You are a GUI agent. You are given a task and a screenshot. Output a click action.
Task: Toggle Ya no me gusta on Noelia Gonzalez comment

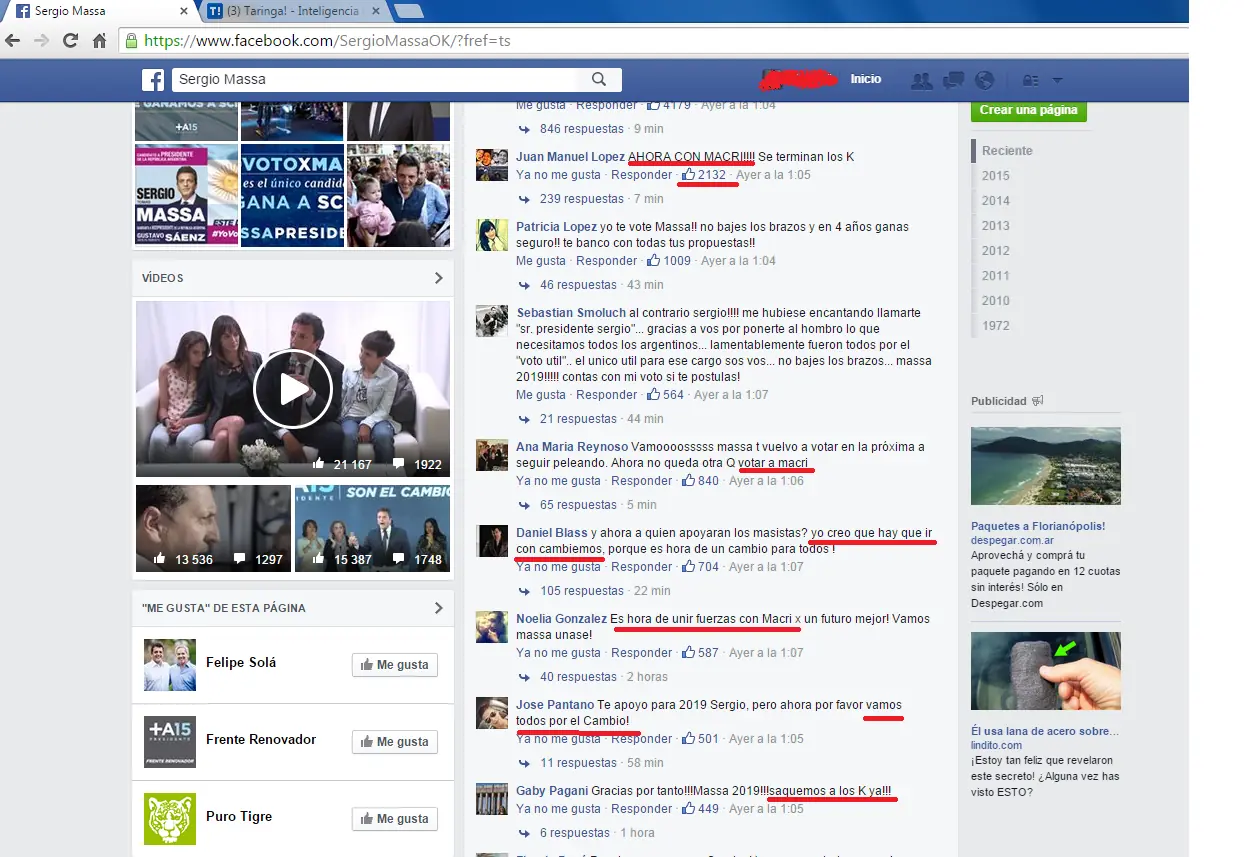558,653
